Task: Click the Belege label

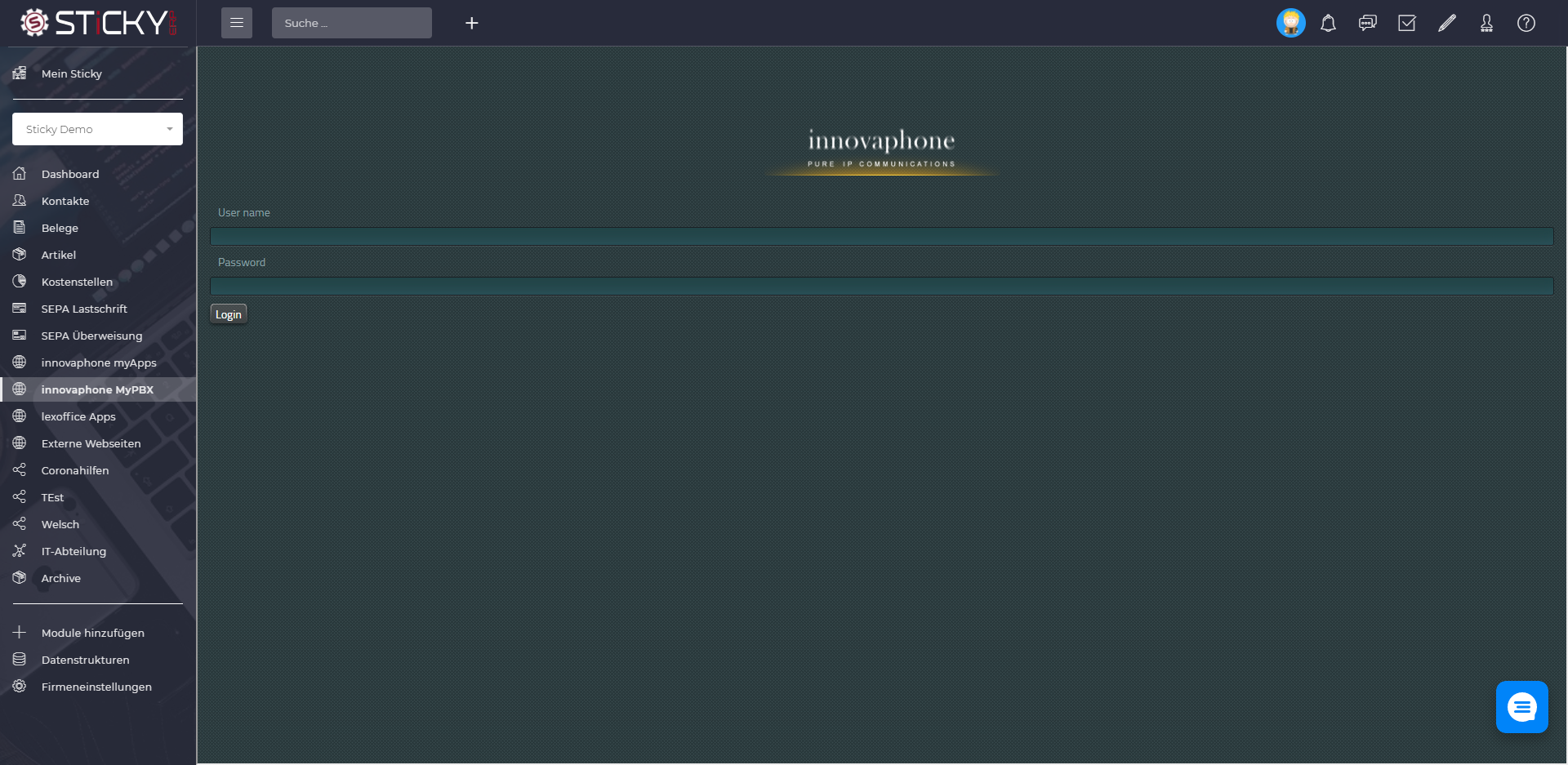Action: 60,228
